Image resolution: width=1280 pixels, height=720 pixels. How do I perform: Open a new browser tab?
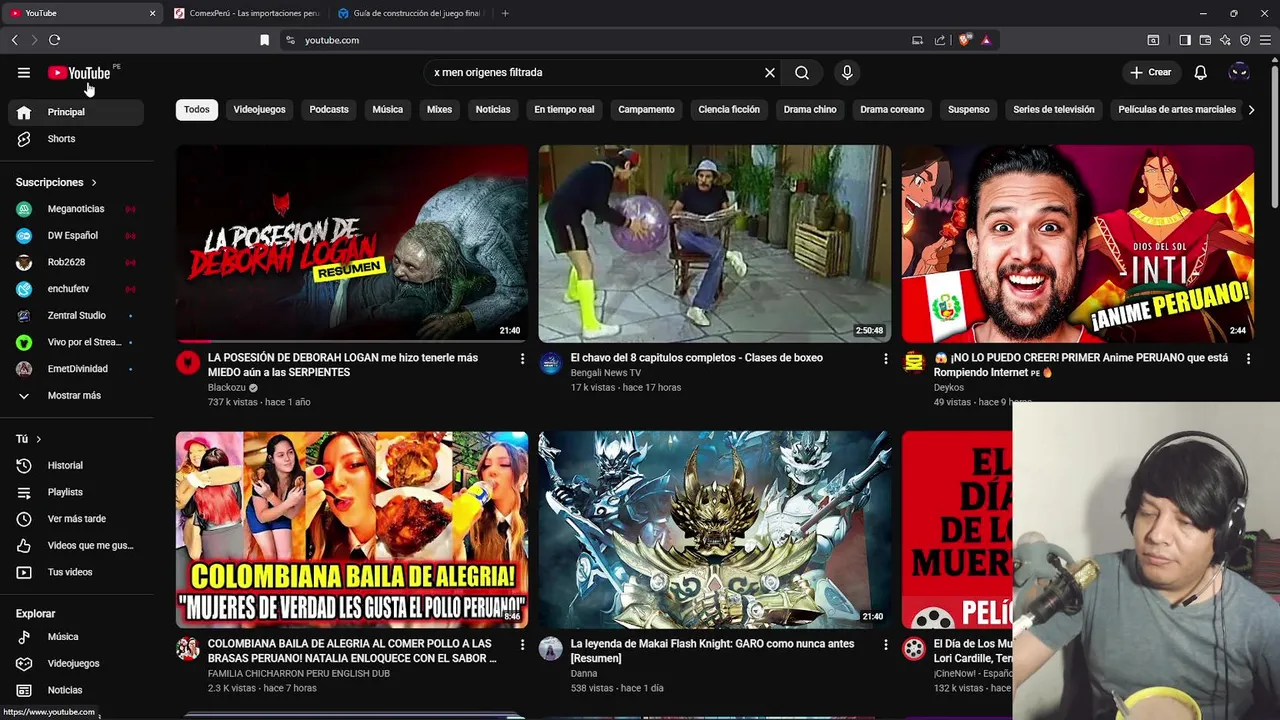coord(505,13)
